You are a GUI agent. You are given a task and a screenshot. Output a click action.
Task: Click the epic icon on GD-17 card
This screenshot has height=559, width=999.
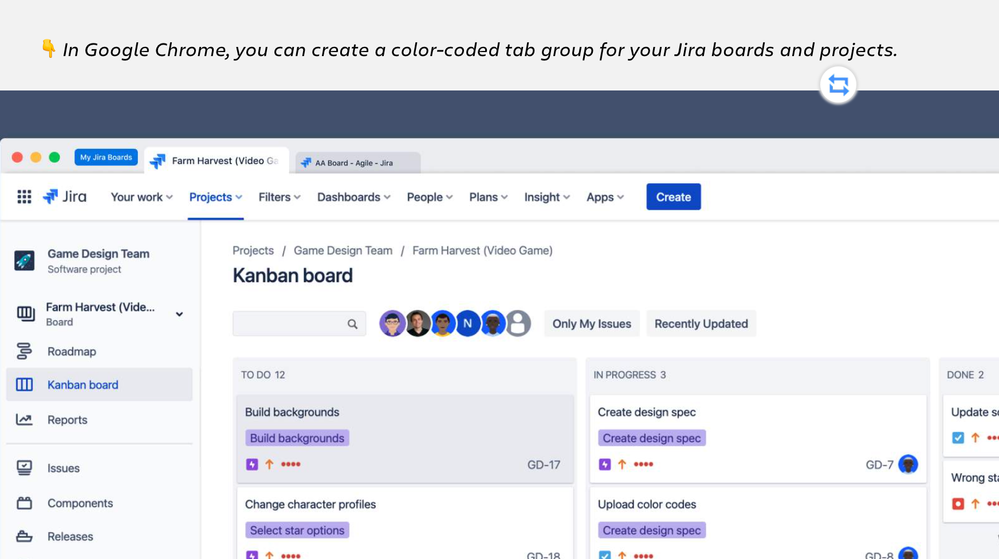click(252, 465)
